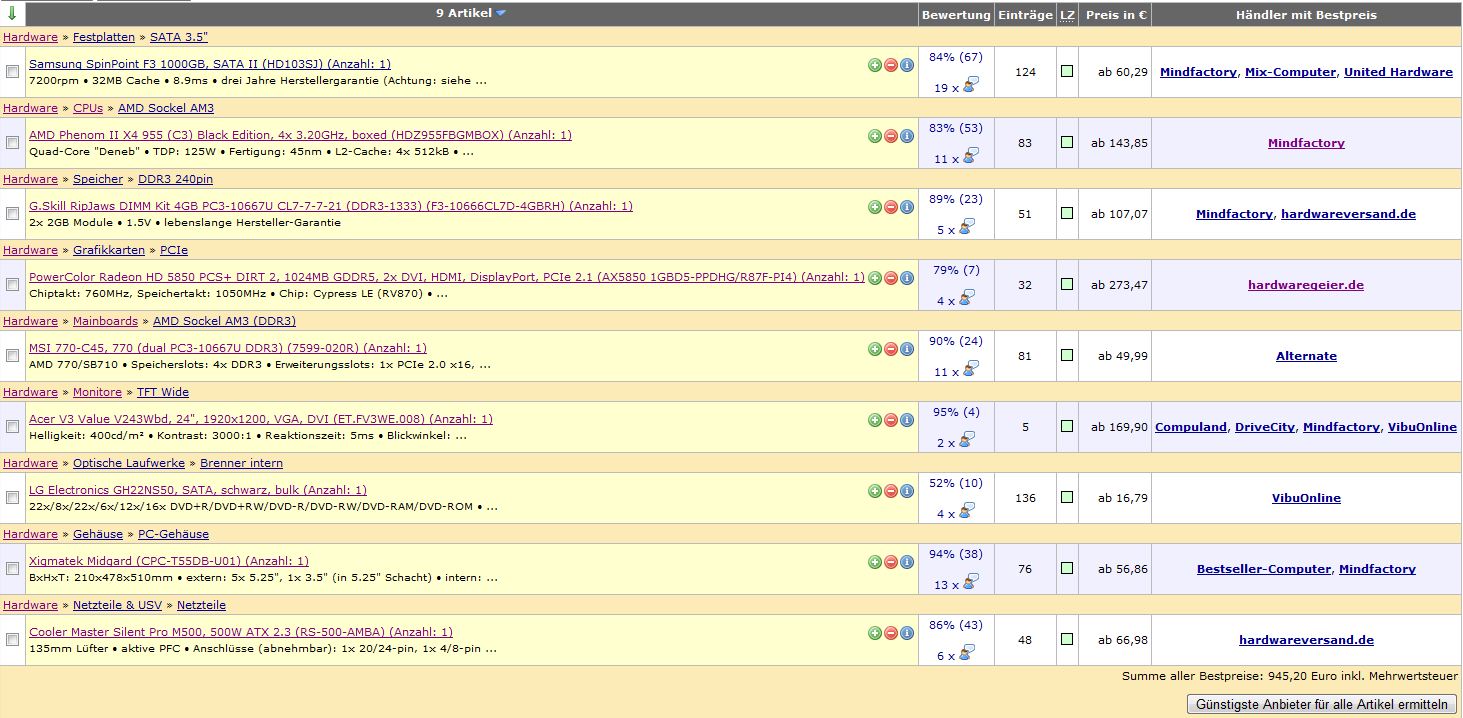Open Xigmatek Midgard product link
This screenshot has width=1463, height=718.
(x=169, y=561)
